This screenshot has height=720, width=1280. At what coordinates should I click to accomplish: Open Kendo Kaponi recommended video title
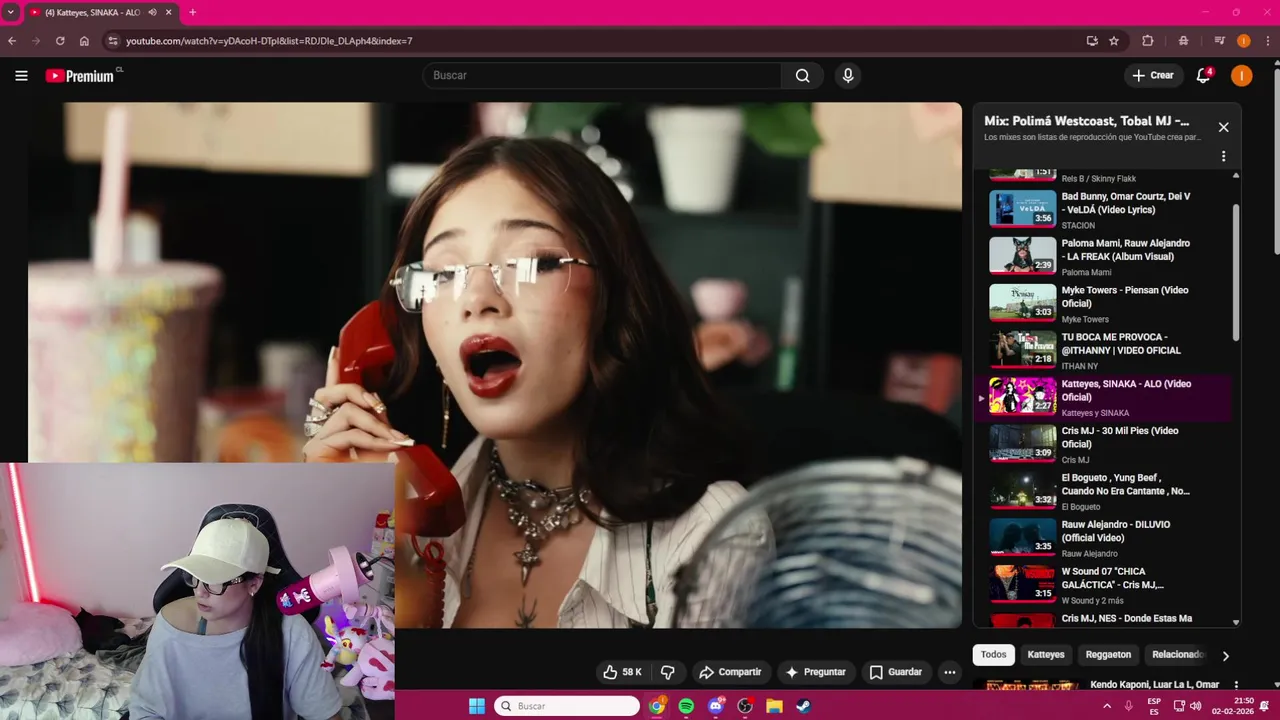[1154, 684]
